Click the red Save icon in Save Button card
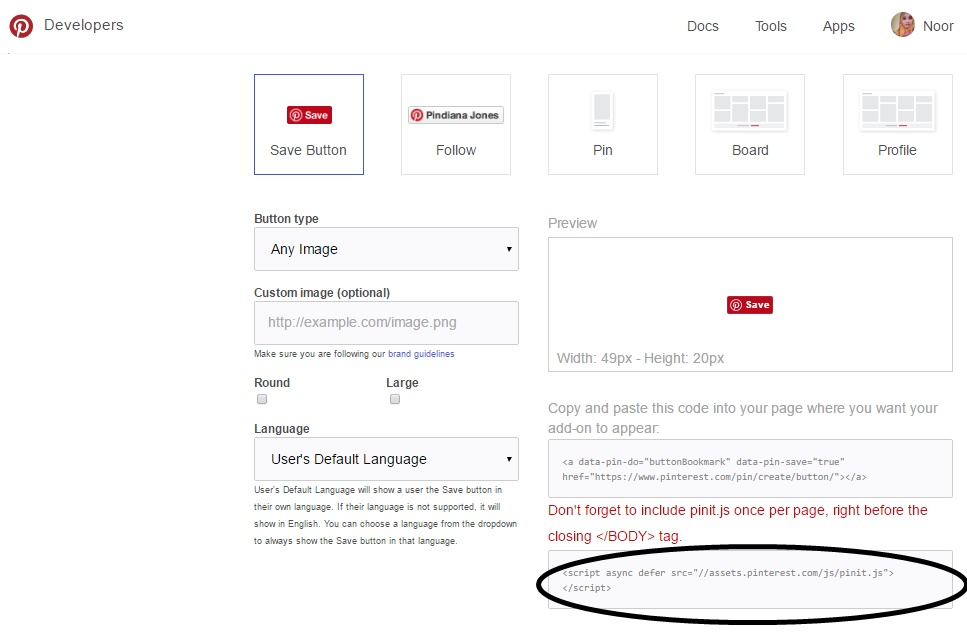 [x=310, y=115]
